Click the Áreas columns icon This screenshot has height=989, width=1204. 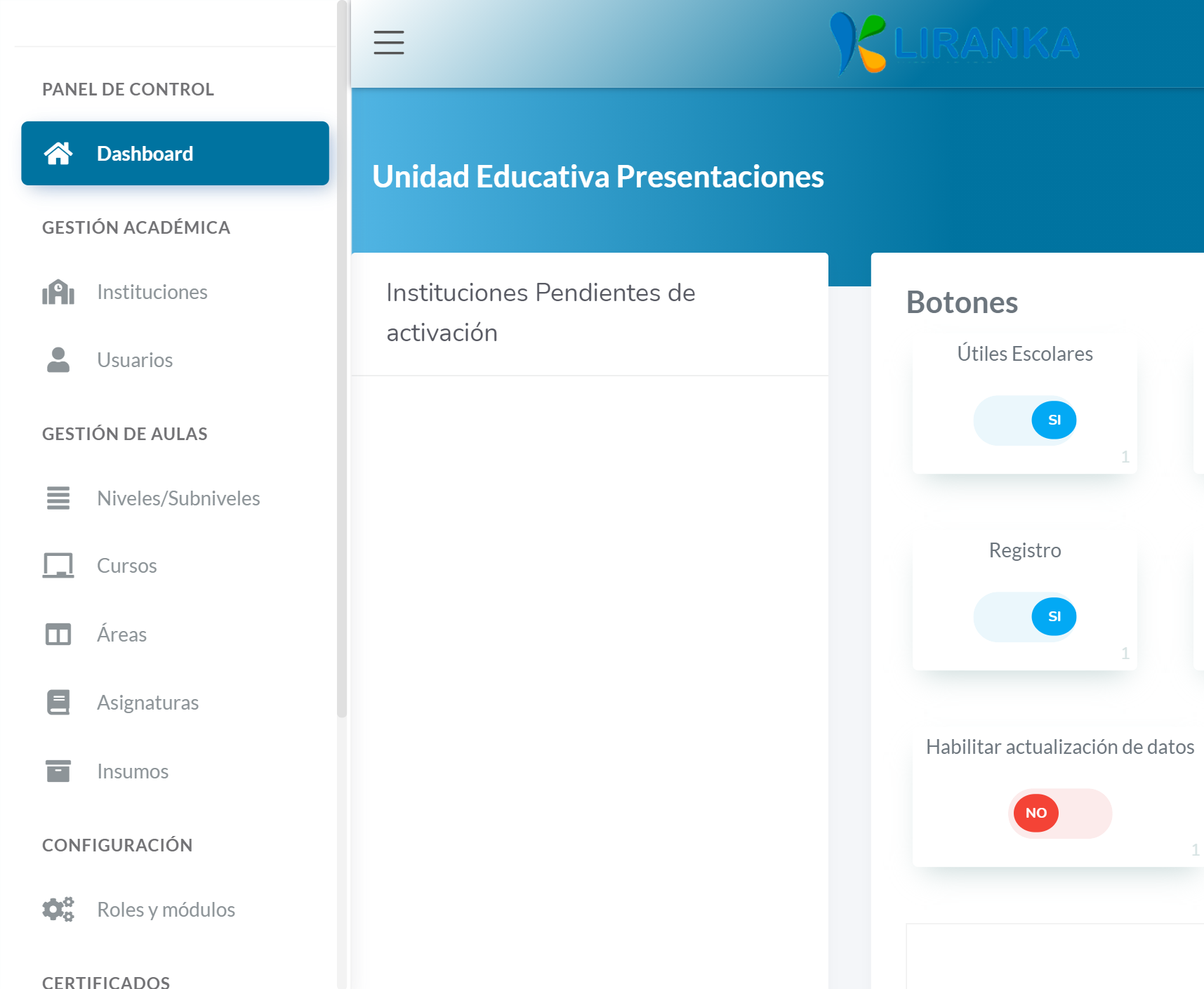tap(59, 634)
